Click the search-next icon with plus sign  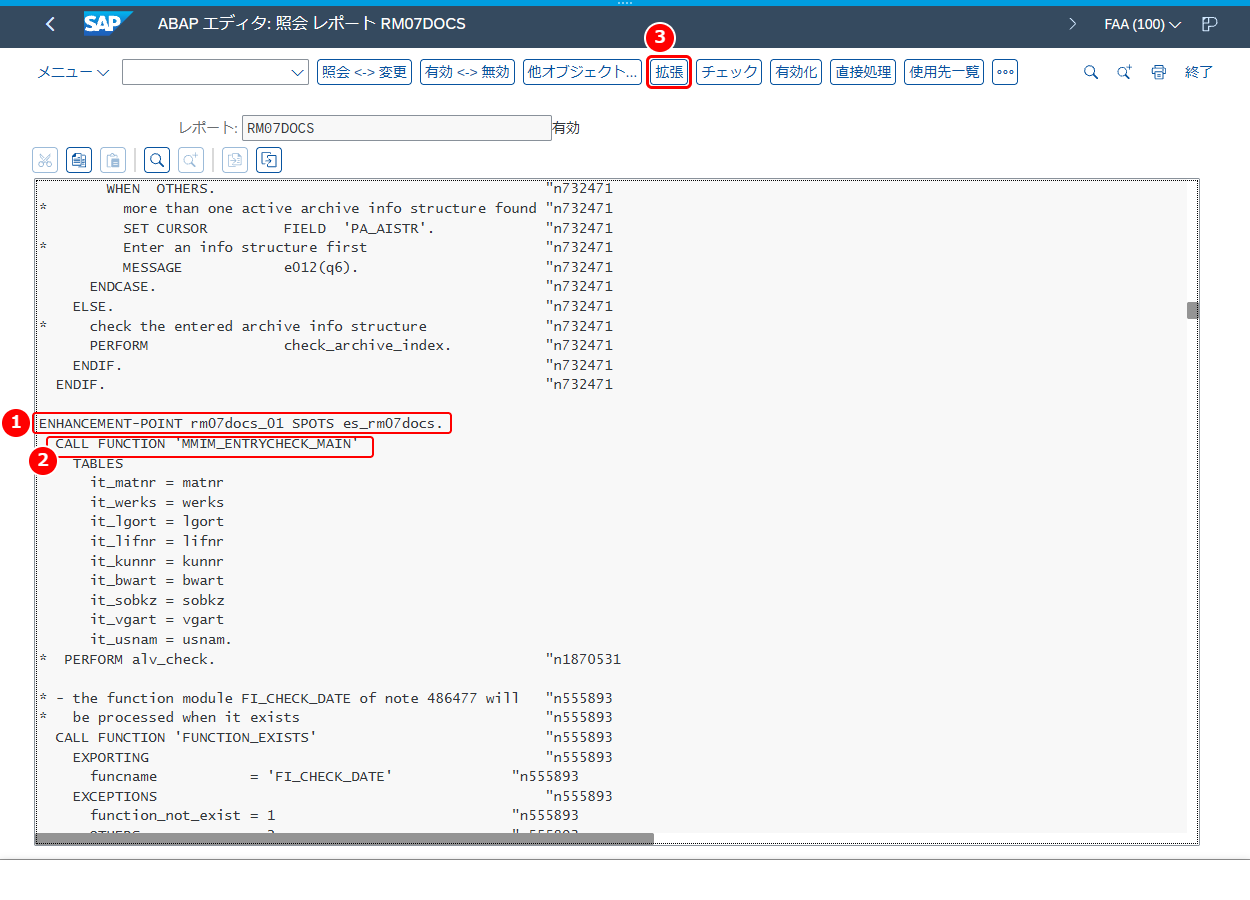[1125, 72]
